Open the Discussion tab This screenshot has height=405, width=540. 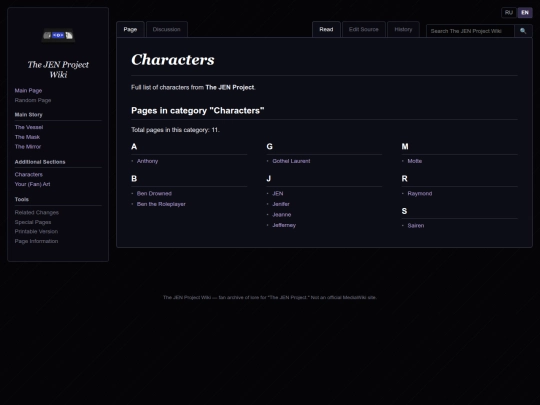point(167,29)
